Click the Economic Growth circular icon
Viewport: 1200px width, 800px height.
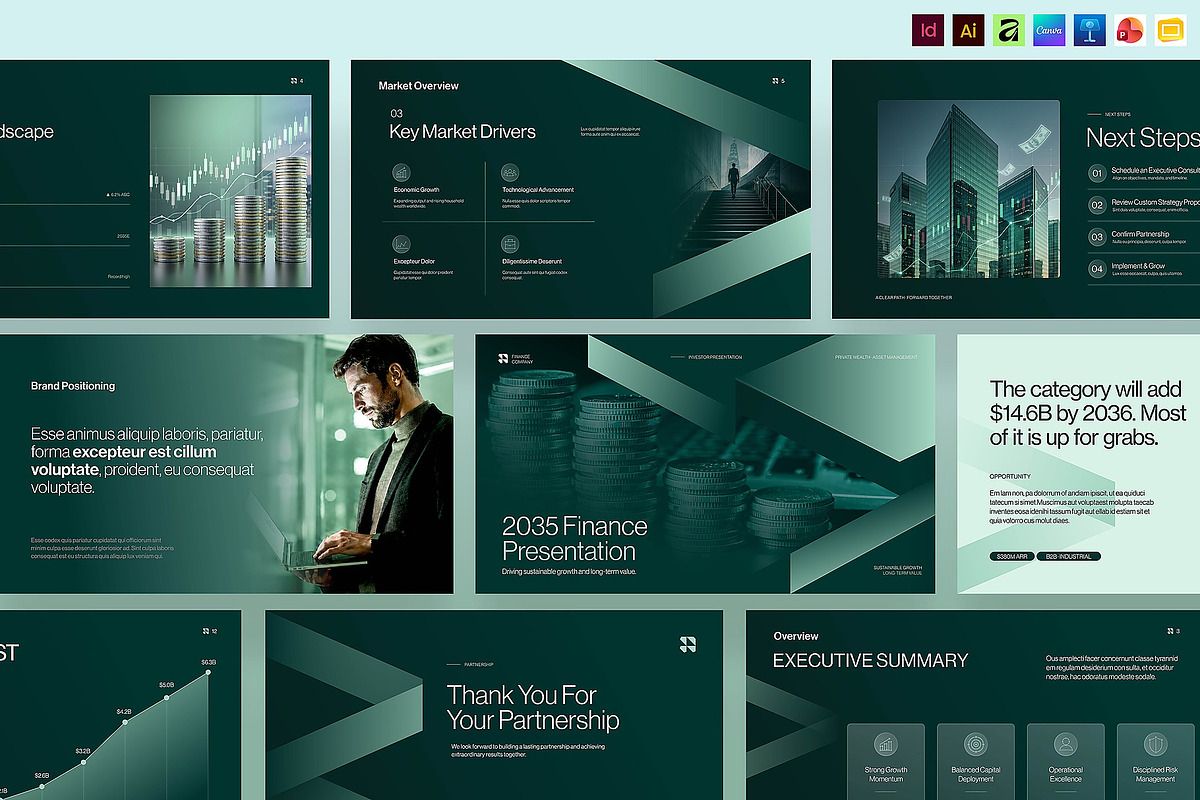(x=401, y=172)
